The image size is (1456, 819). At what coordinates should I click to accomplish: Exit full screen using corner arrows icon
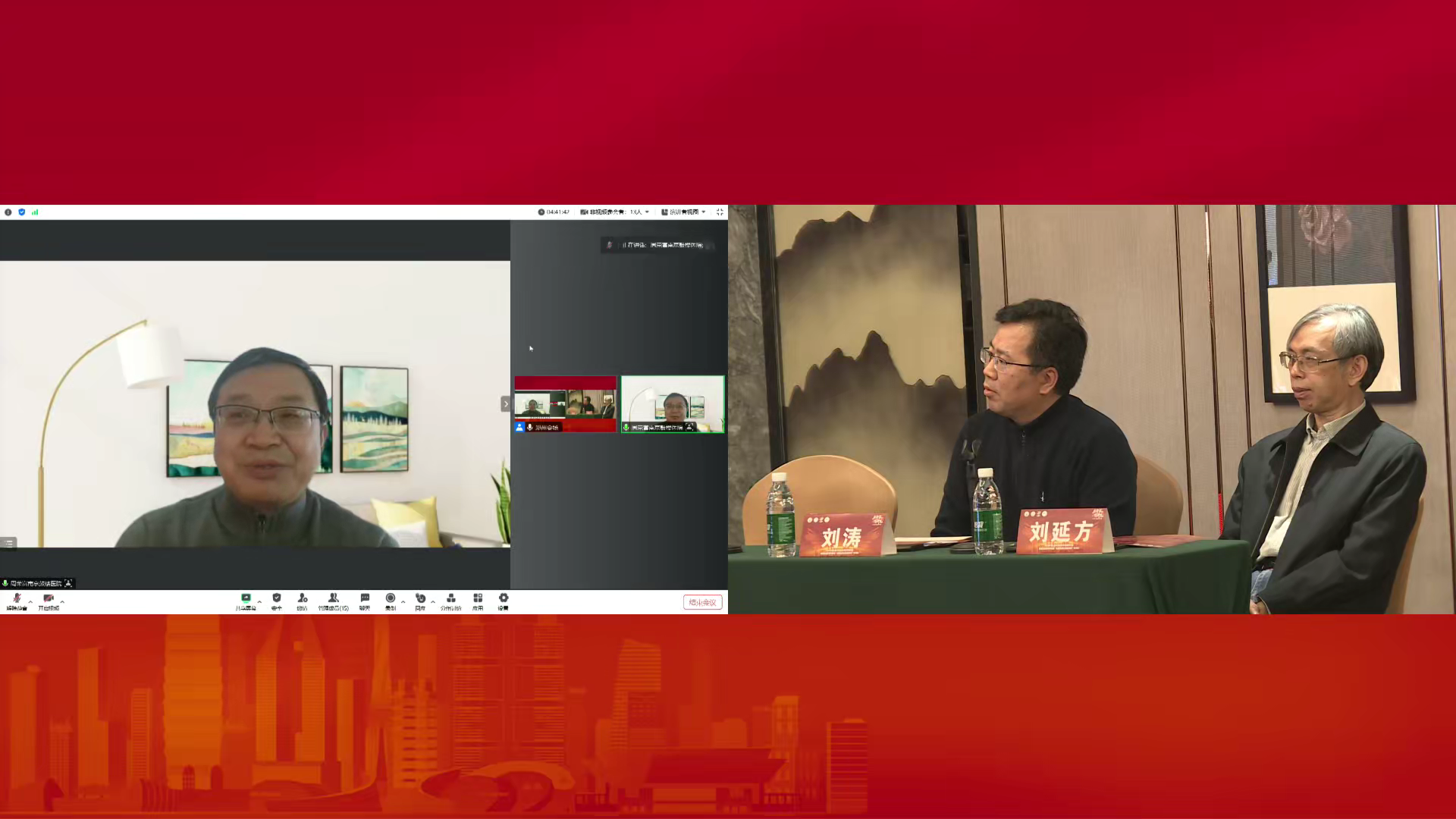(720, 212)
